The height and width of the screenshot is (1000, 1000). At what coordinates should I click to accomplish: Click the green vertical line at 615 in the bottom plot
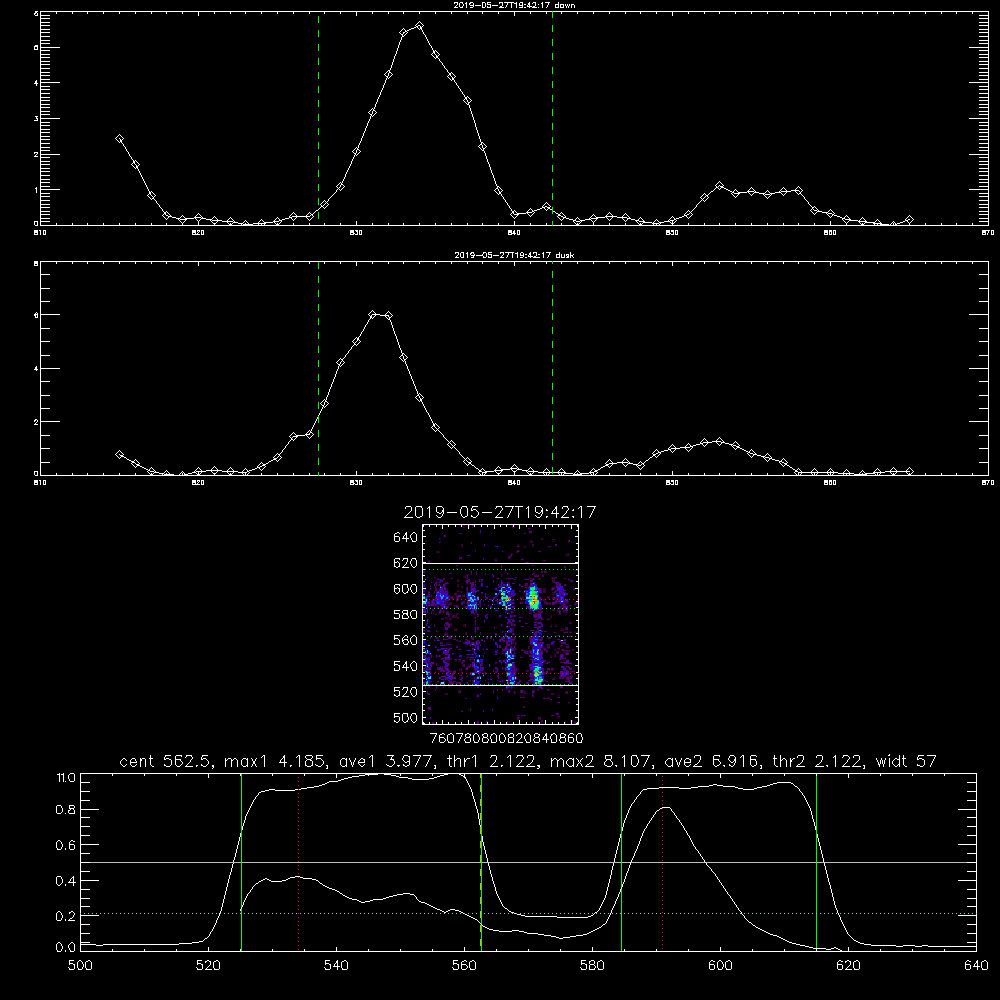pyautogui.click(x=816, y=861)
